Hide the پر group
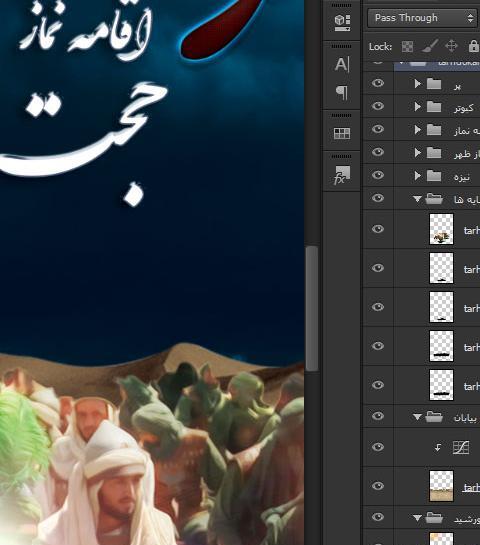 [378, 83]
